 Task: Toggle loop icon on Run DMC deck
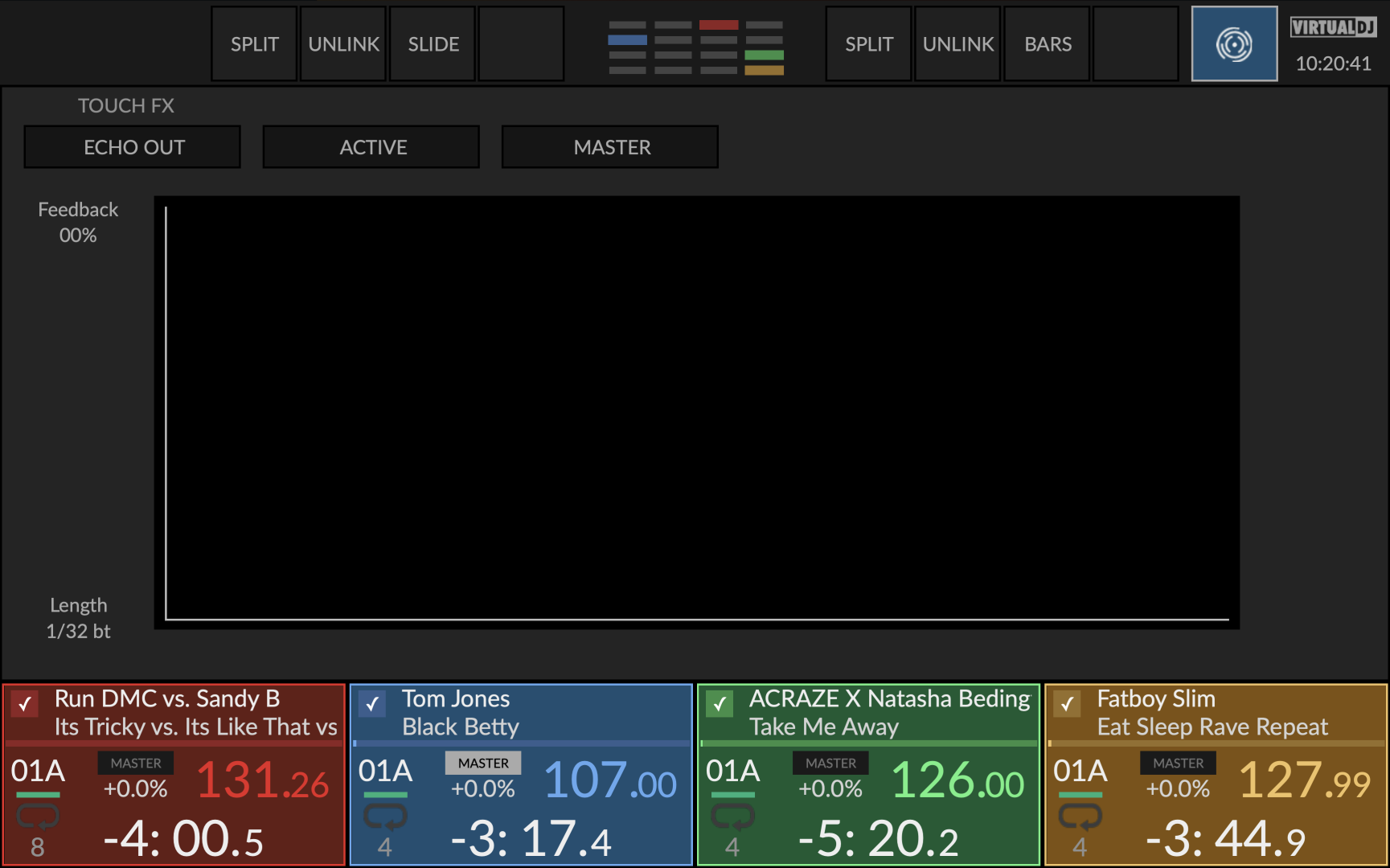[38, 817]
